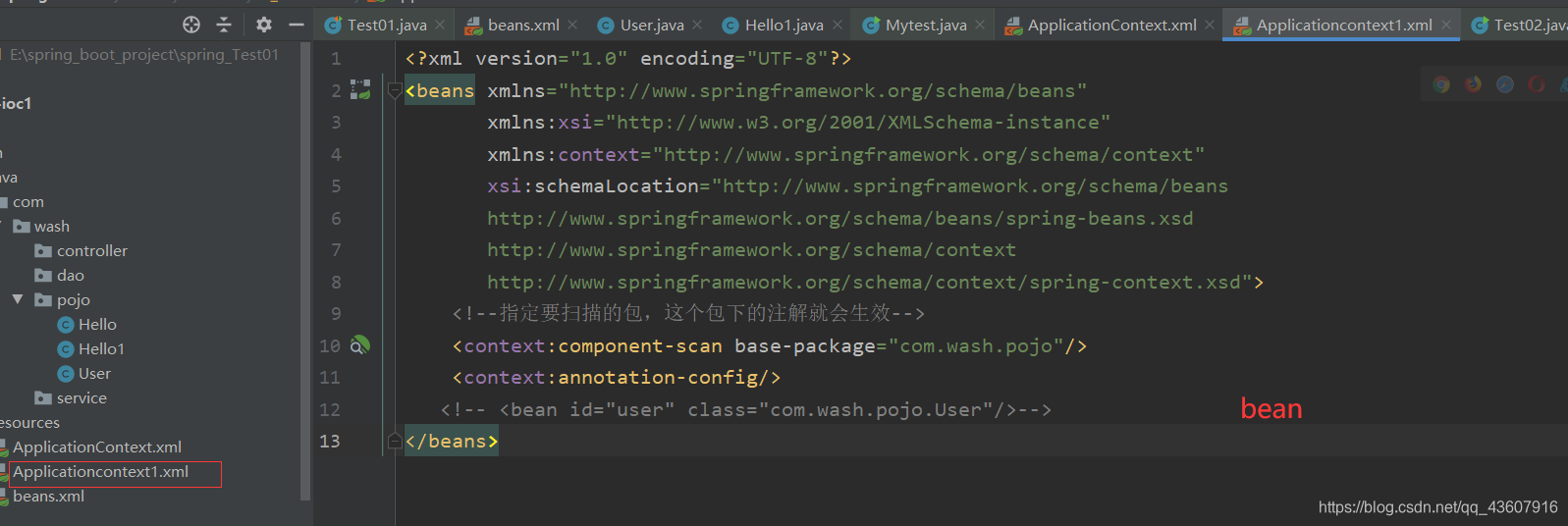Click the commented bean id="user" line
The height and width of the screenshot is (526, 1568).
point(746,409)
